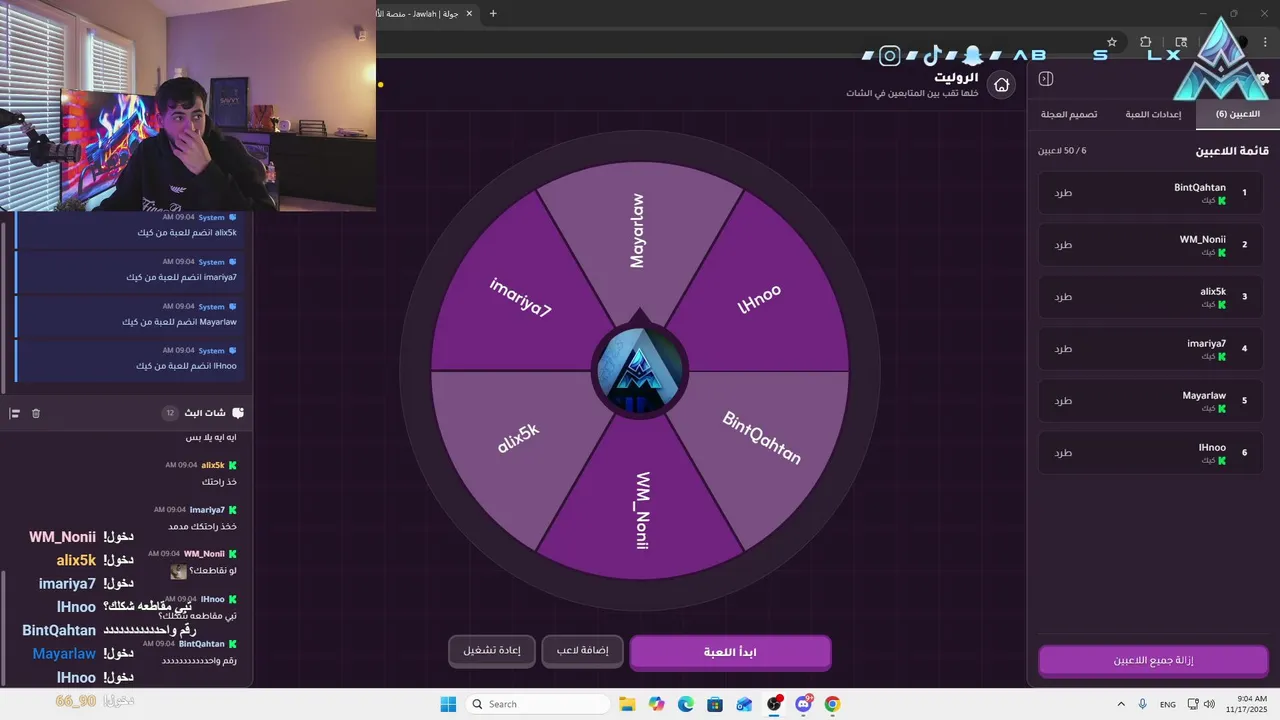The image size is (1280, 720).
Task: Open settings with the gear icon
Action: click(x=1263, y=79)
